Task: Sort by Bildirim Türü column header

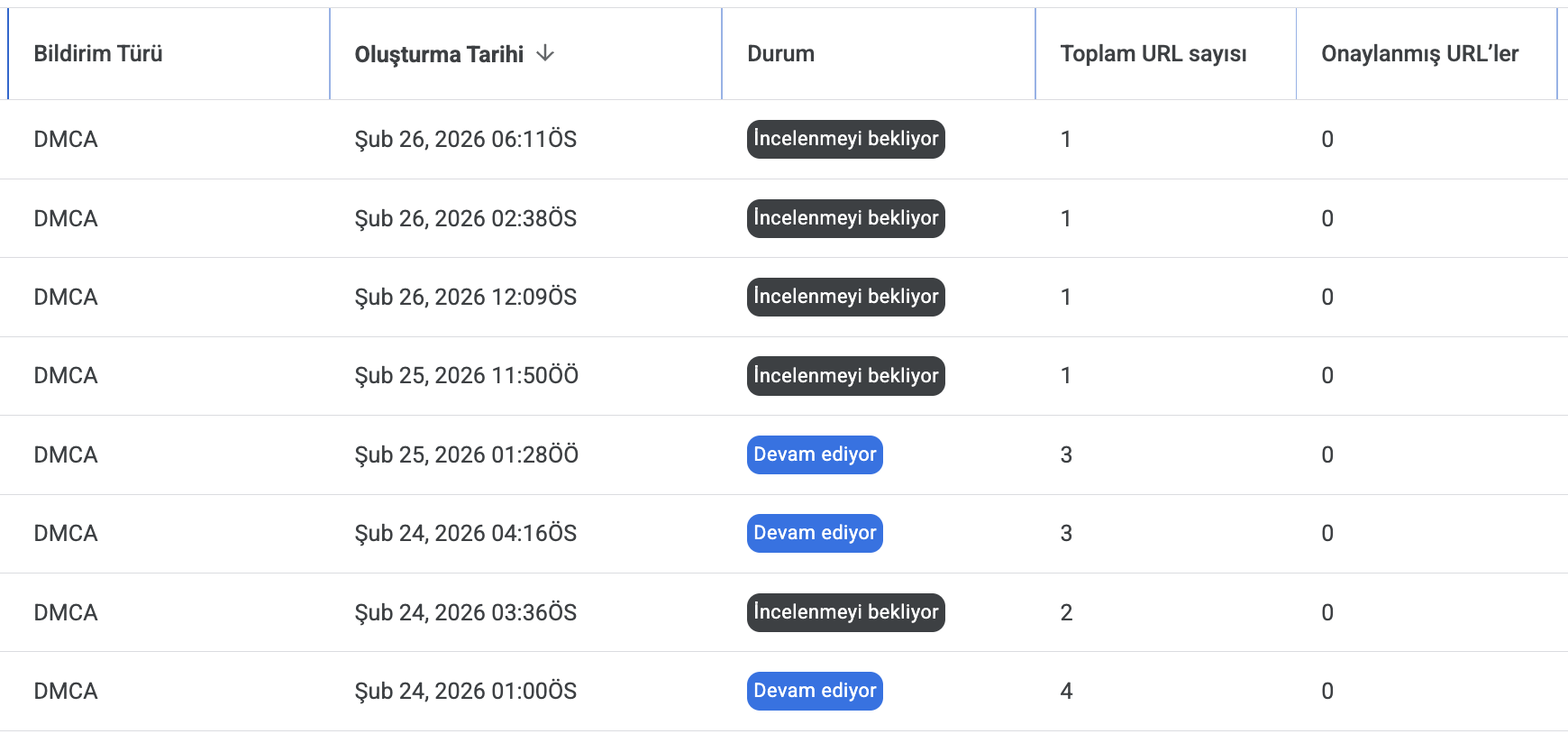Action: (98, 54)
